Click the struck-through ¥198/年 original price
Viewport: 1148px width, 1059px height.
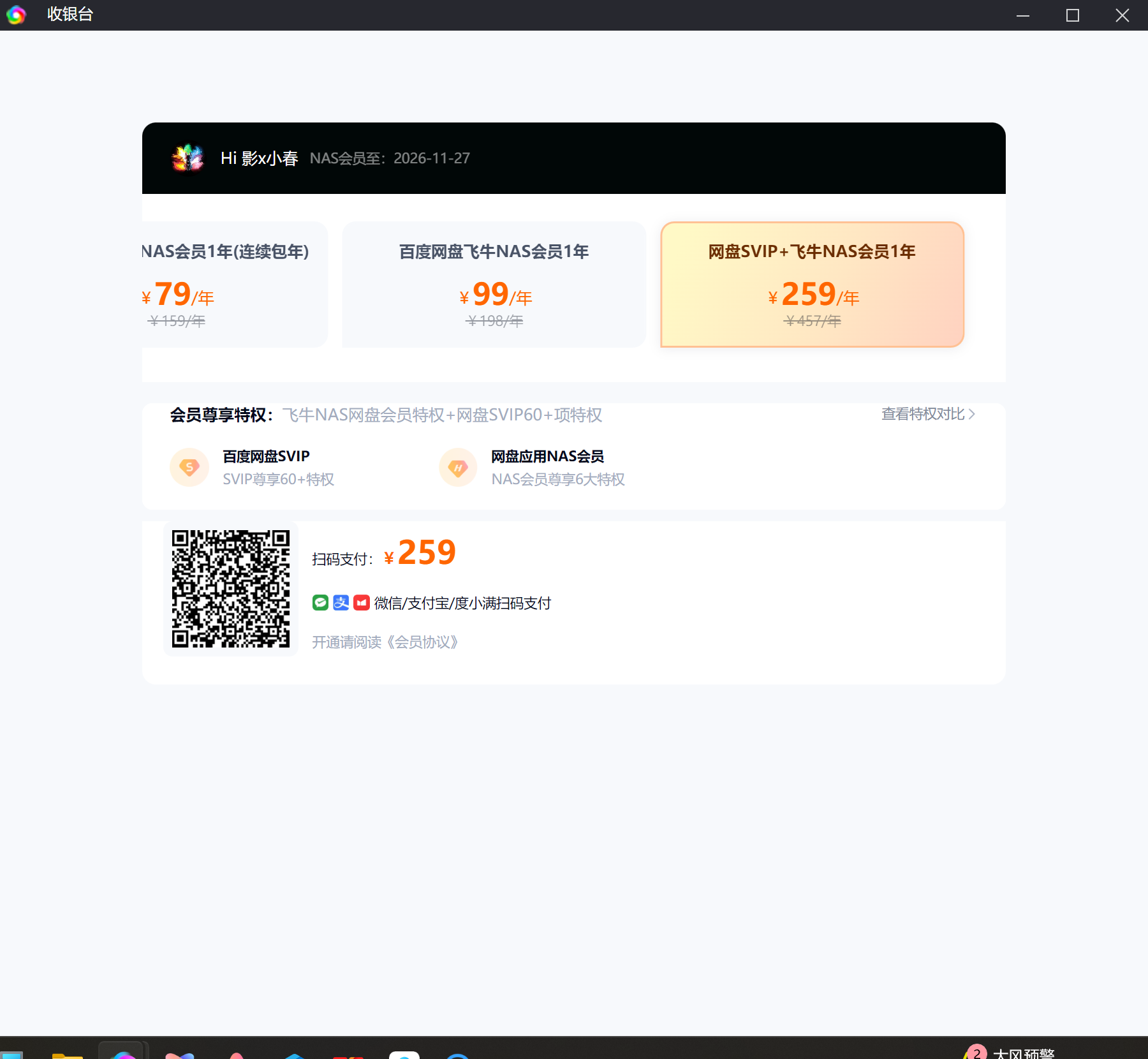[494, 321]
